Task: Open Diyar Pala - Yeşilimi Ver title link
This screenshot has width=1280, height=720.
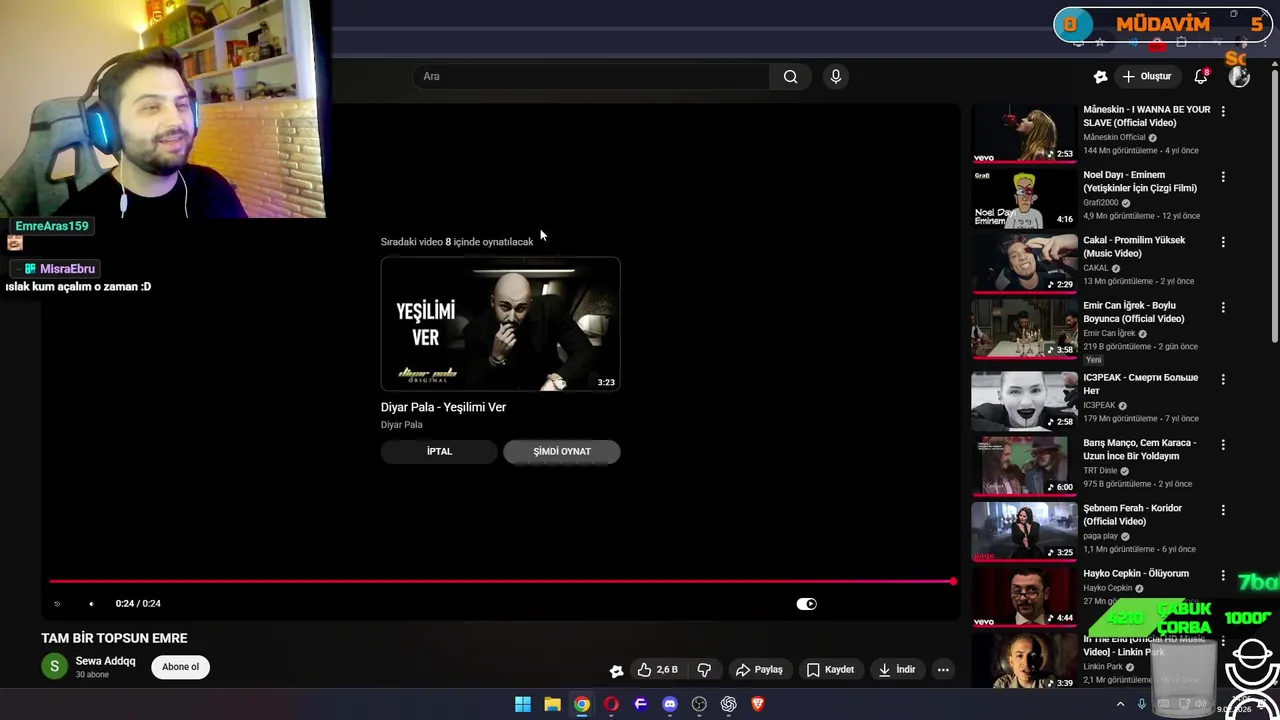Action: pyautogui.click(x=443, y=407)
